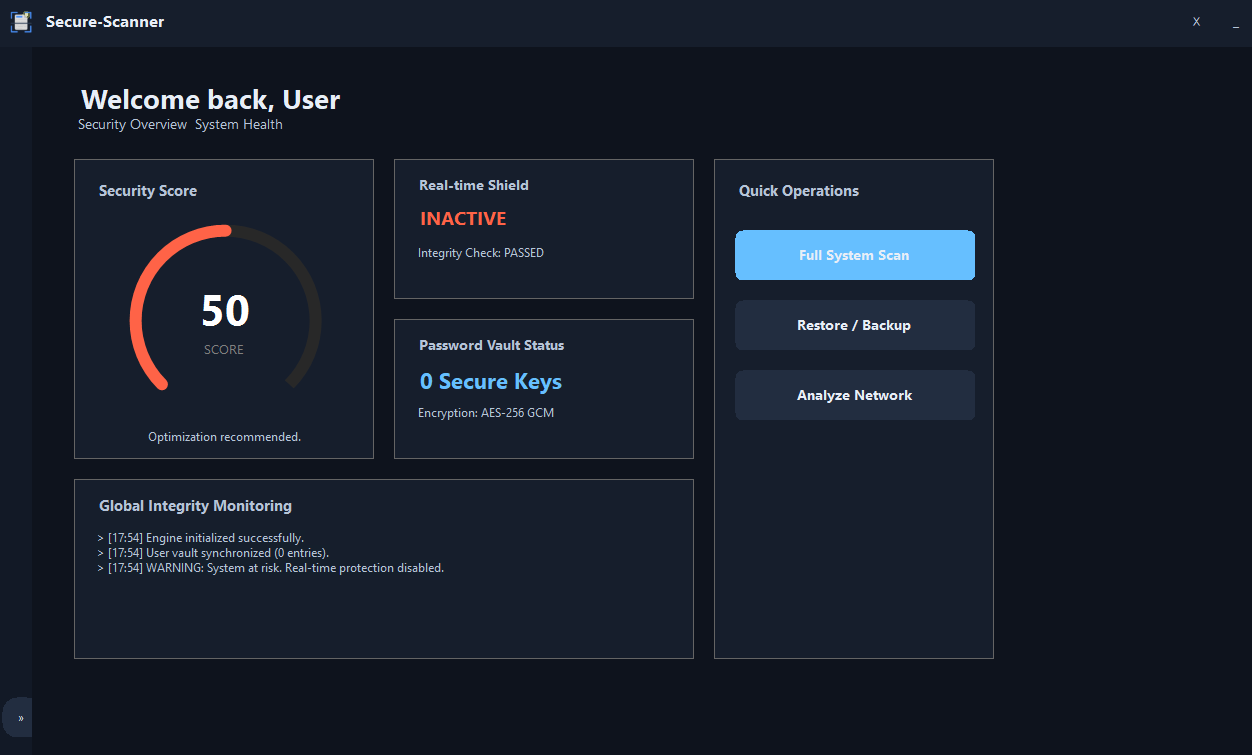The image size is (1252, 755).
Task: Click the Integrity Check: PASSED status
Action: pos(481,252)
